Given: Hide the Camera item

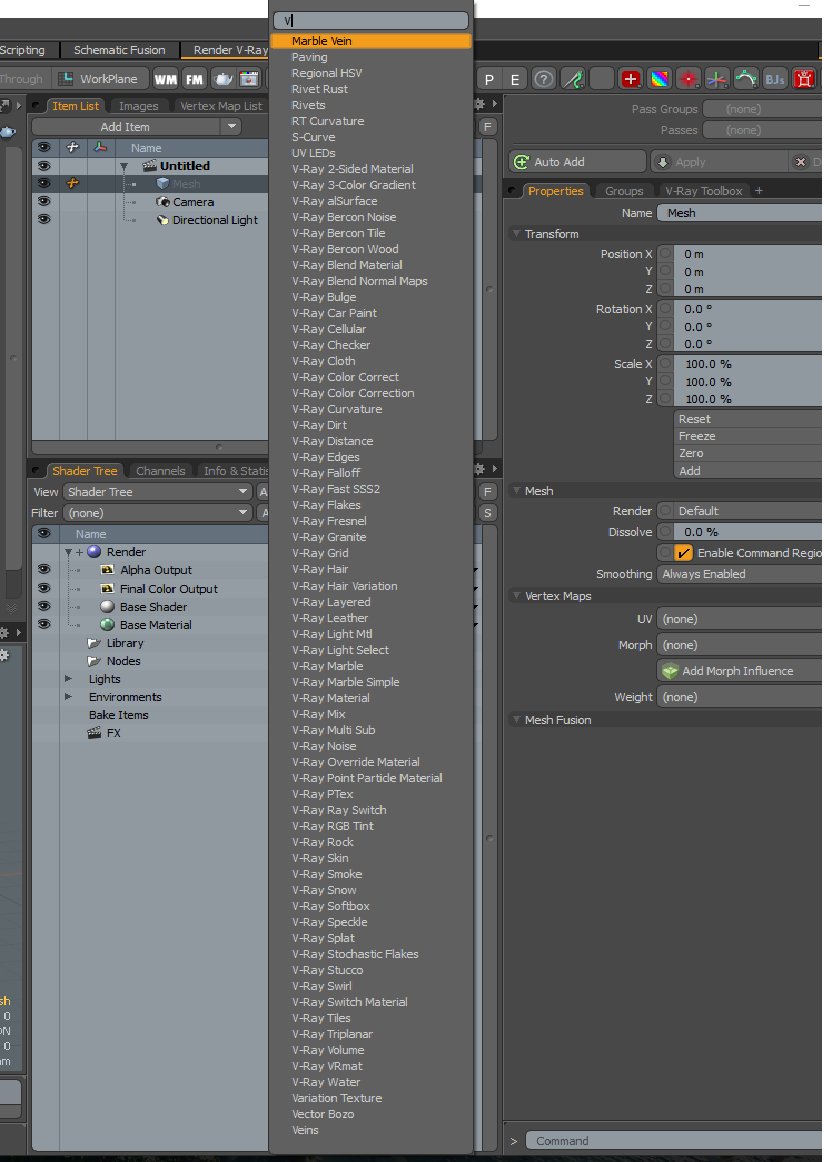Looking at the screenshot, I should click(44, 202).
